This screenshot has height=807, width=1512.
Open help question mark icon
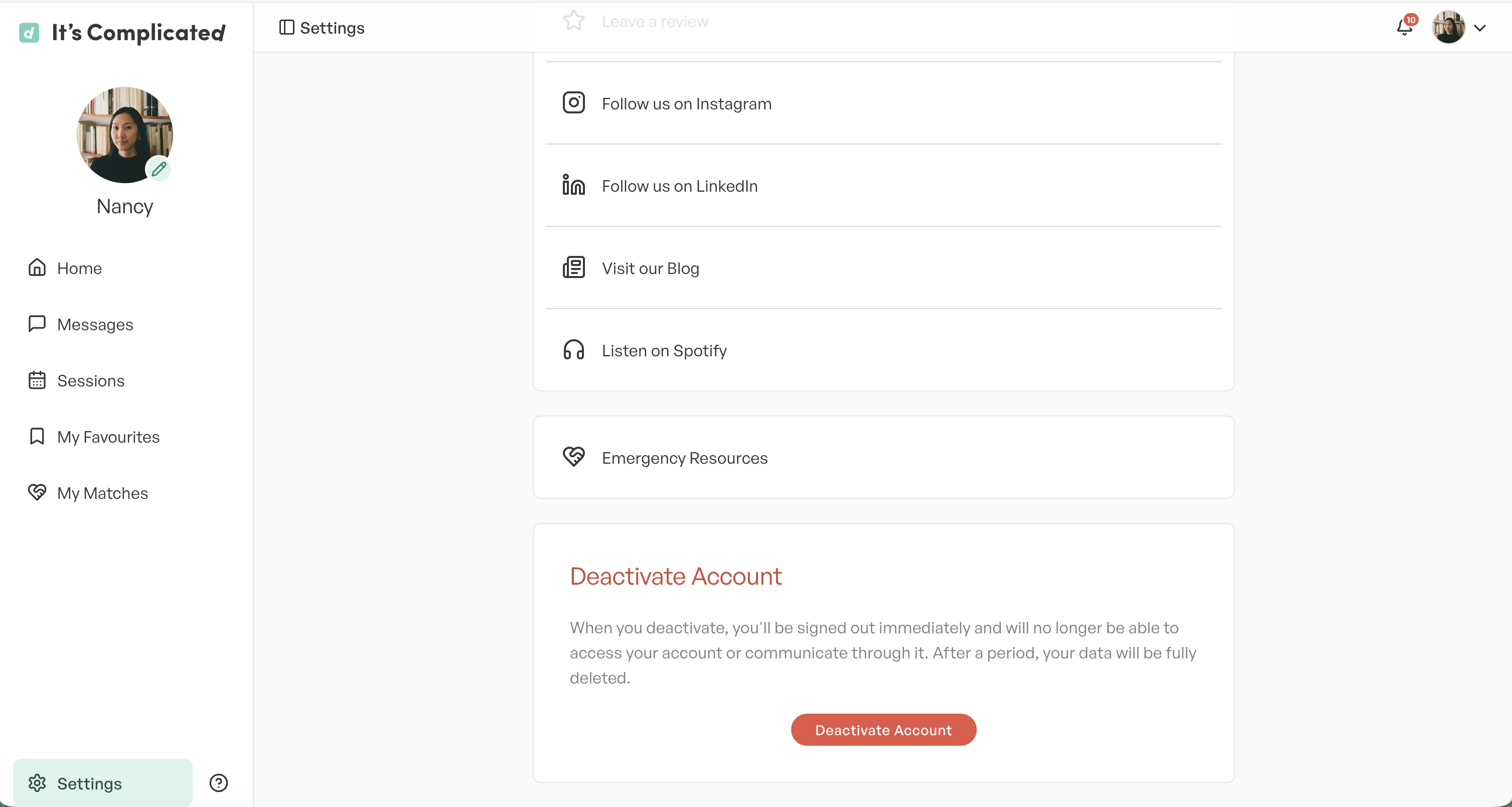218,783
